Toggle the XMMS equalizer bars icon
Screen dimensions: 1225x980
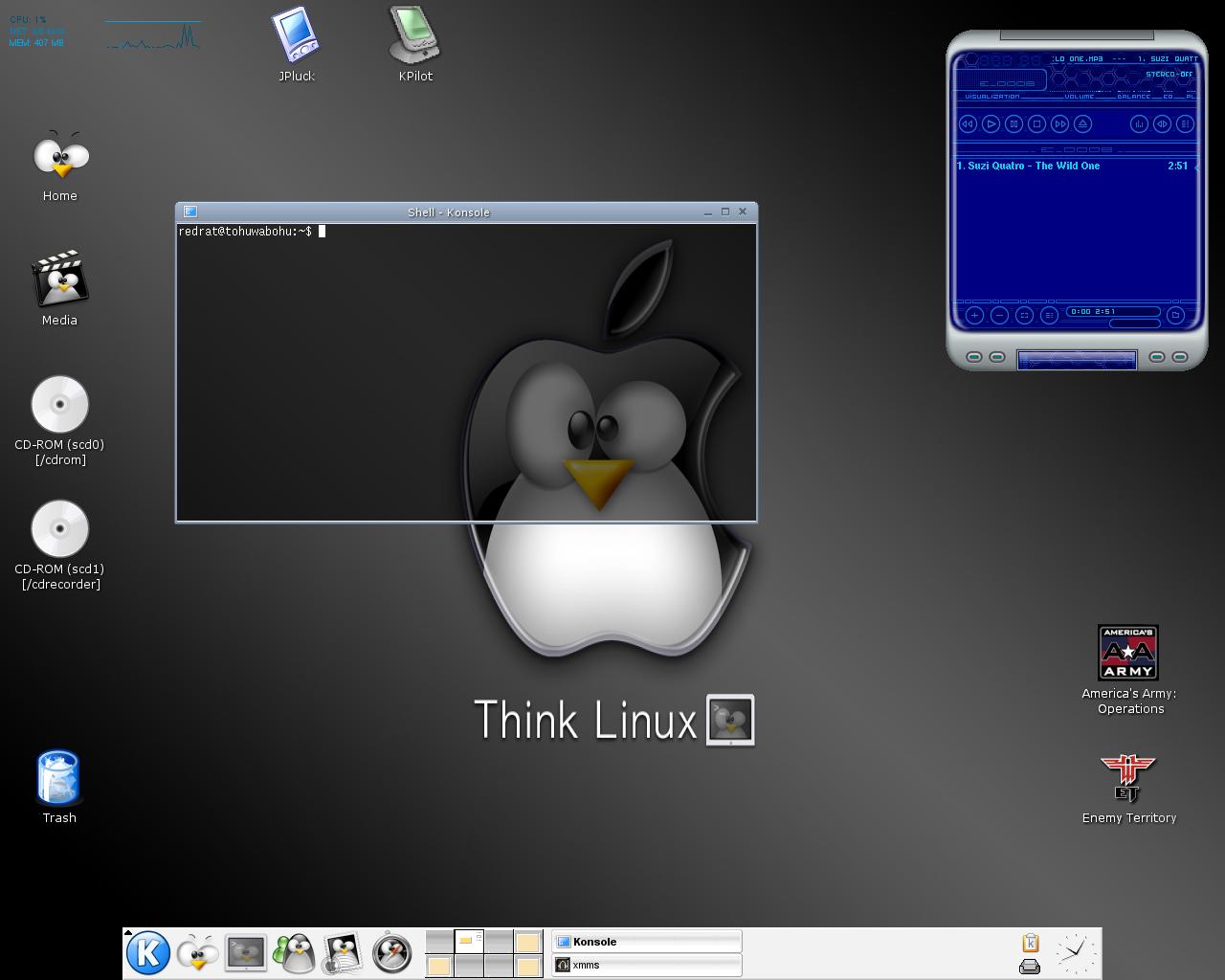1139,123
